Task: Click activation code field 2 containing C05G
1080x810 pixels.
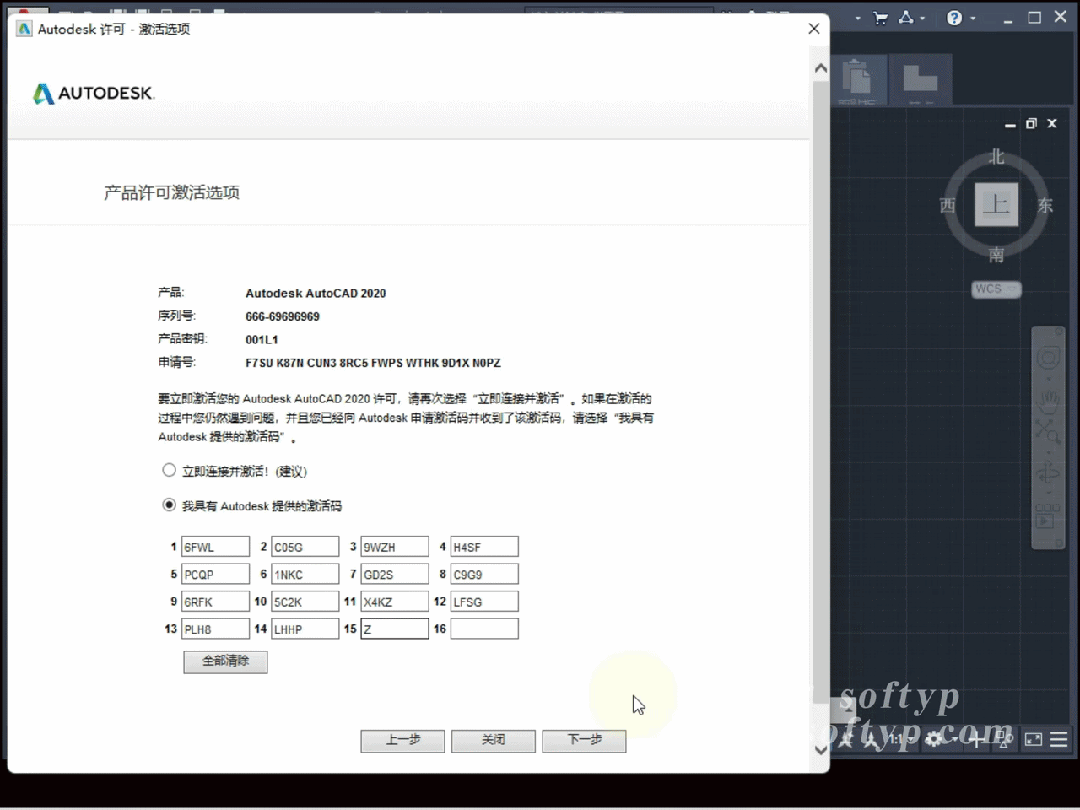Action: [305, 547]
